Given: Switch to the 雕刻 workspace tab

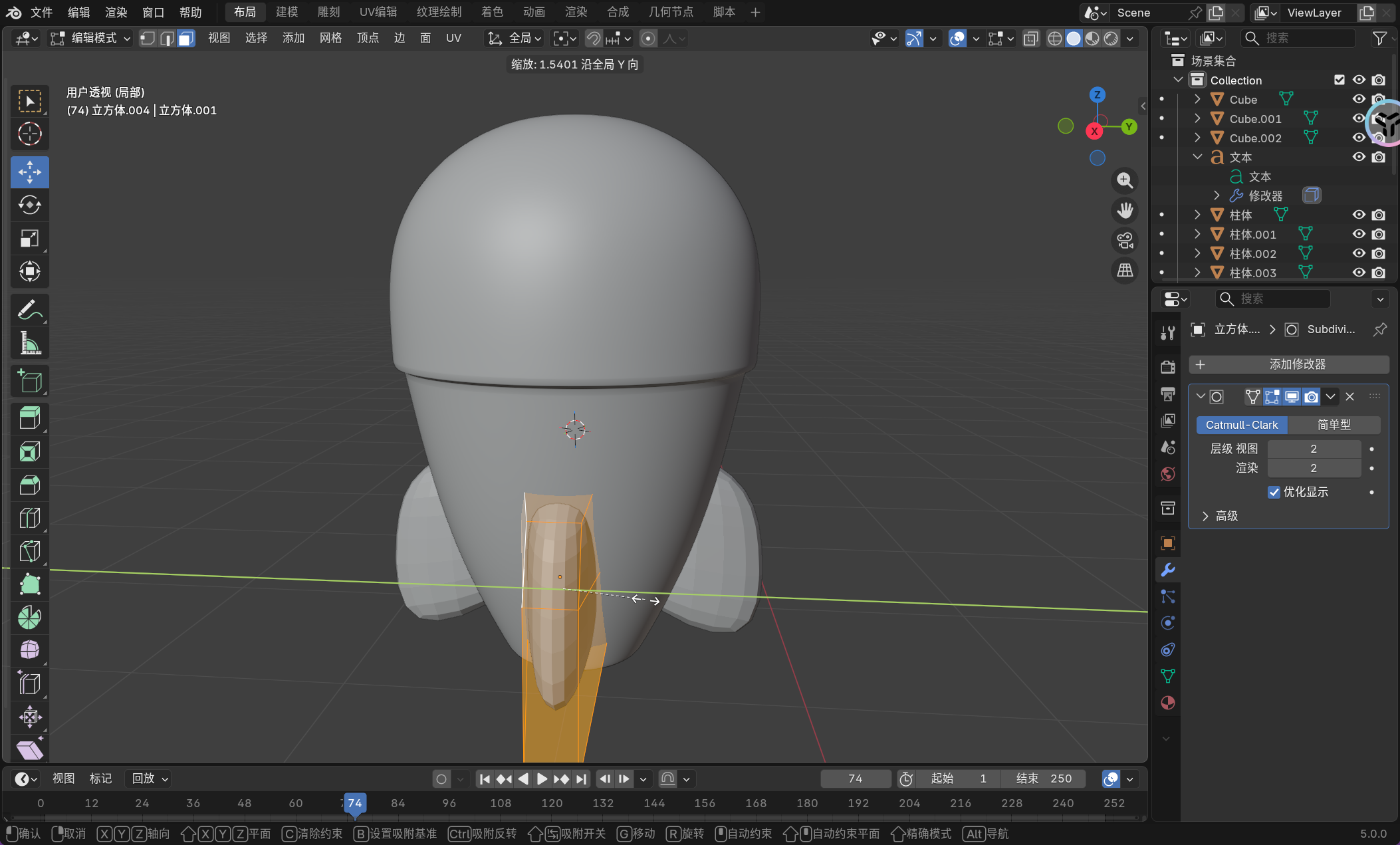Looking at the screenshot, I should coord(328,12).
